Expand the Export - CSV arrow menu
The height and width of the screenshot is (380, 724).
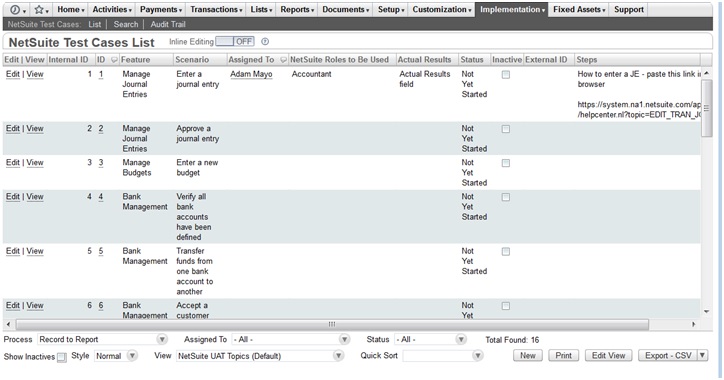pos(702,356)
